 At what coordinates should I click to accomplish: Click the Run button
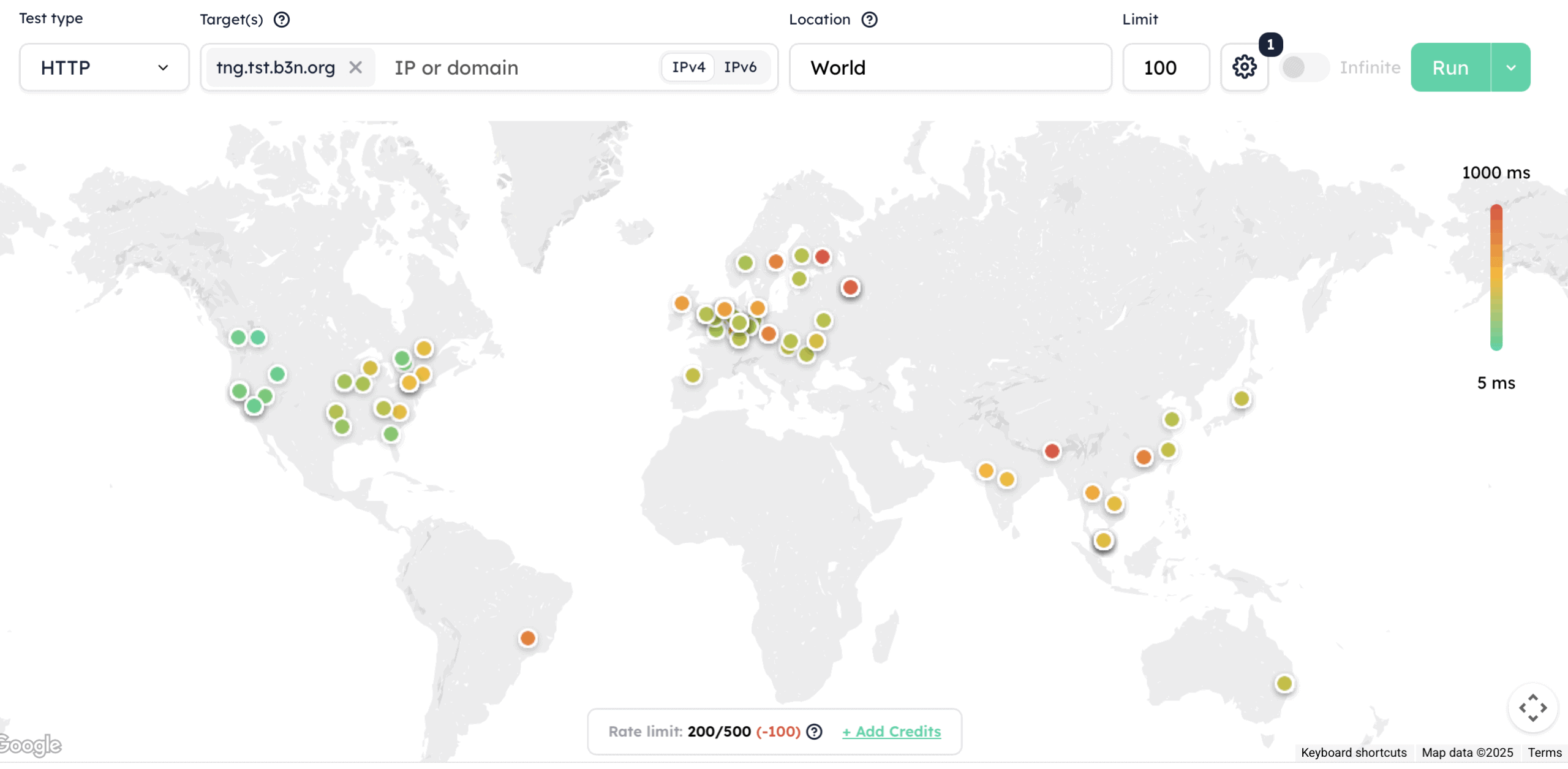tap(1450, 67)
